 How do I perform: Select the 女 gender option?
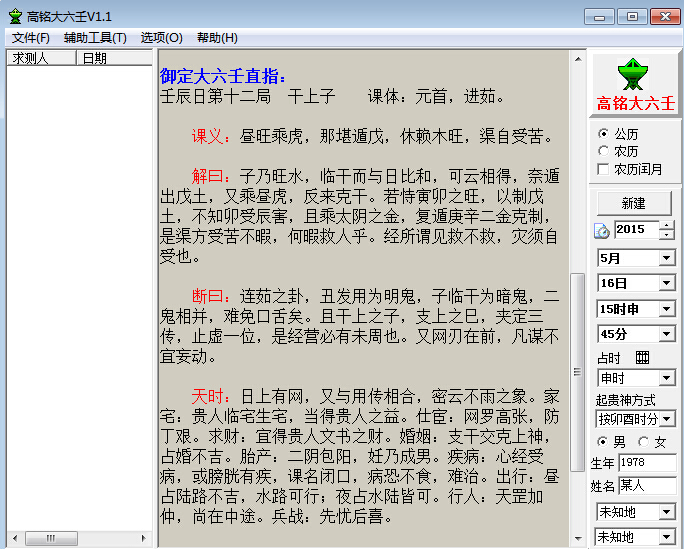coord(643,442)
